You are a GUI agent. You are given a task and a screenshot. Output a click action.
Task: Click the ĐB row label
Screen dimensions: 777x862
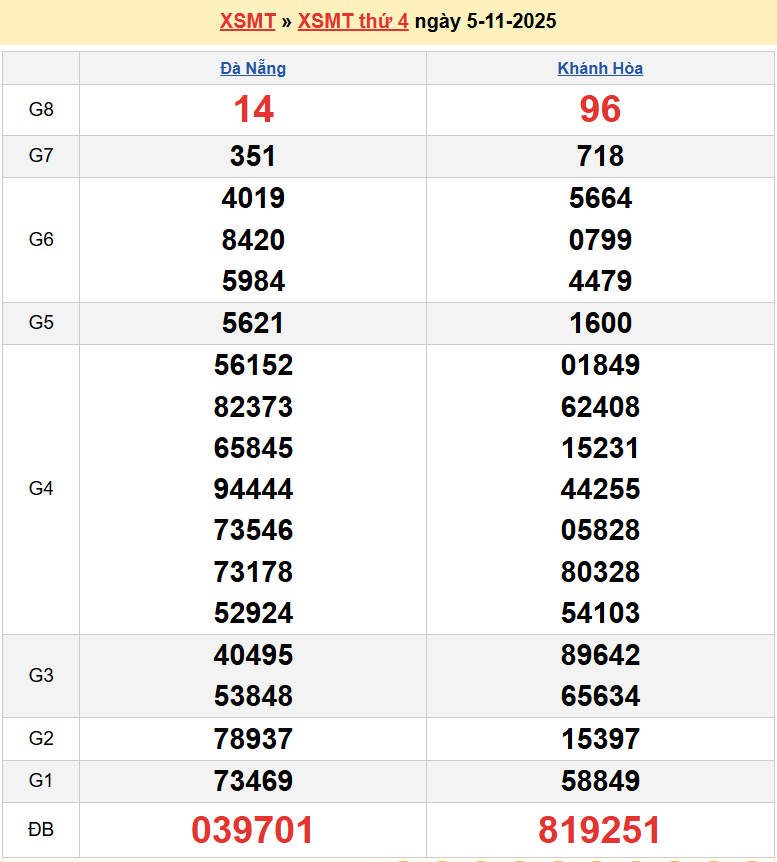point(41,830)
